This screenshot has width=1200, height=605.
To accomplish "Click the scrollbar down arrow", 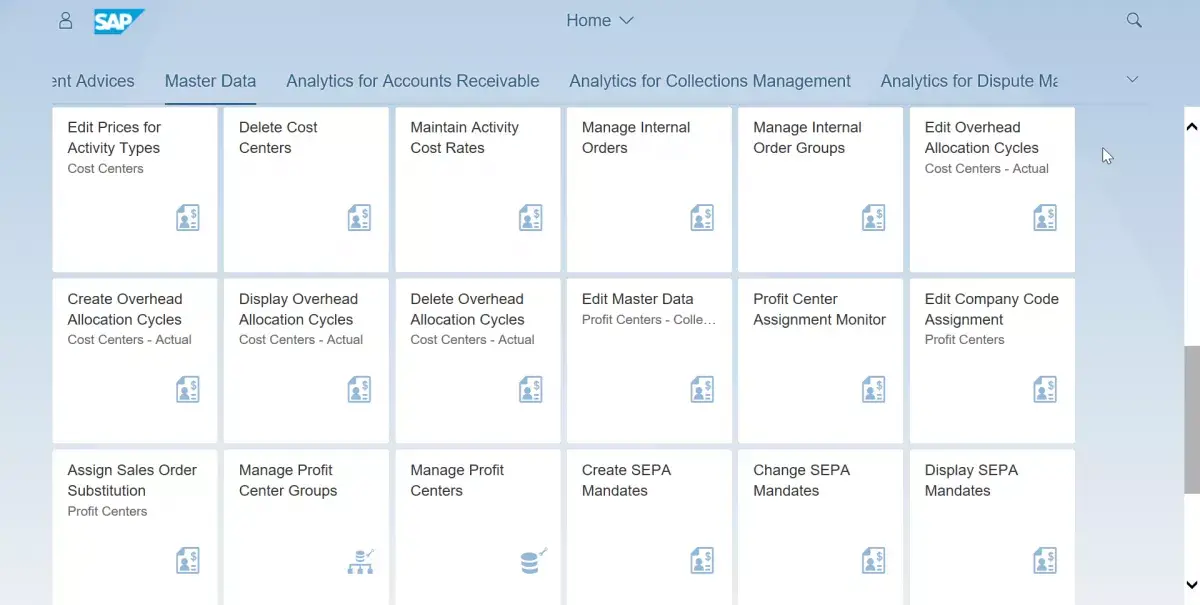I will (x=1191, y=585).
